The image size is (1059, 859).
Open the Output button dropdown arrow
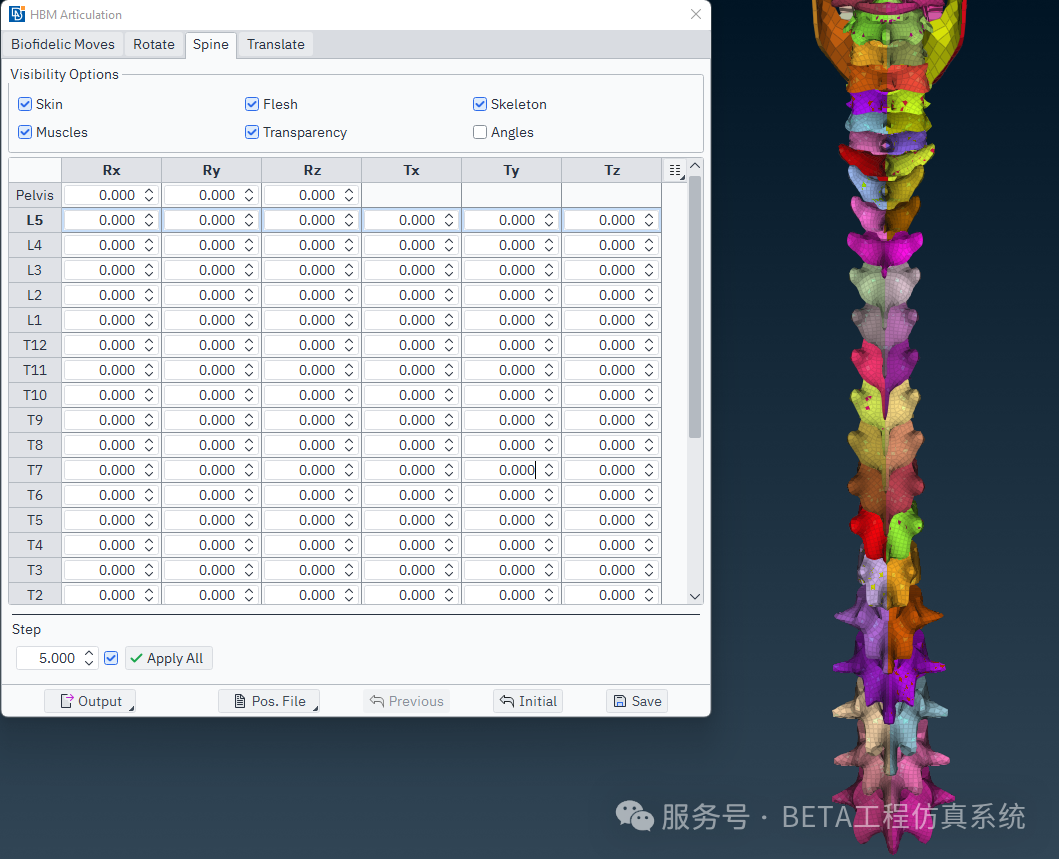coord(131,708)
